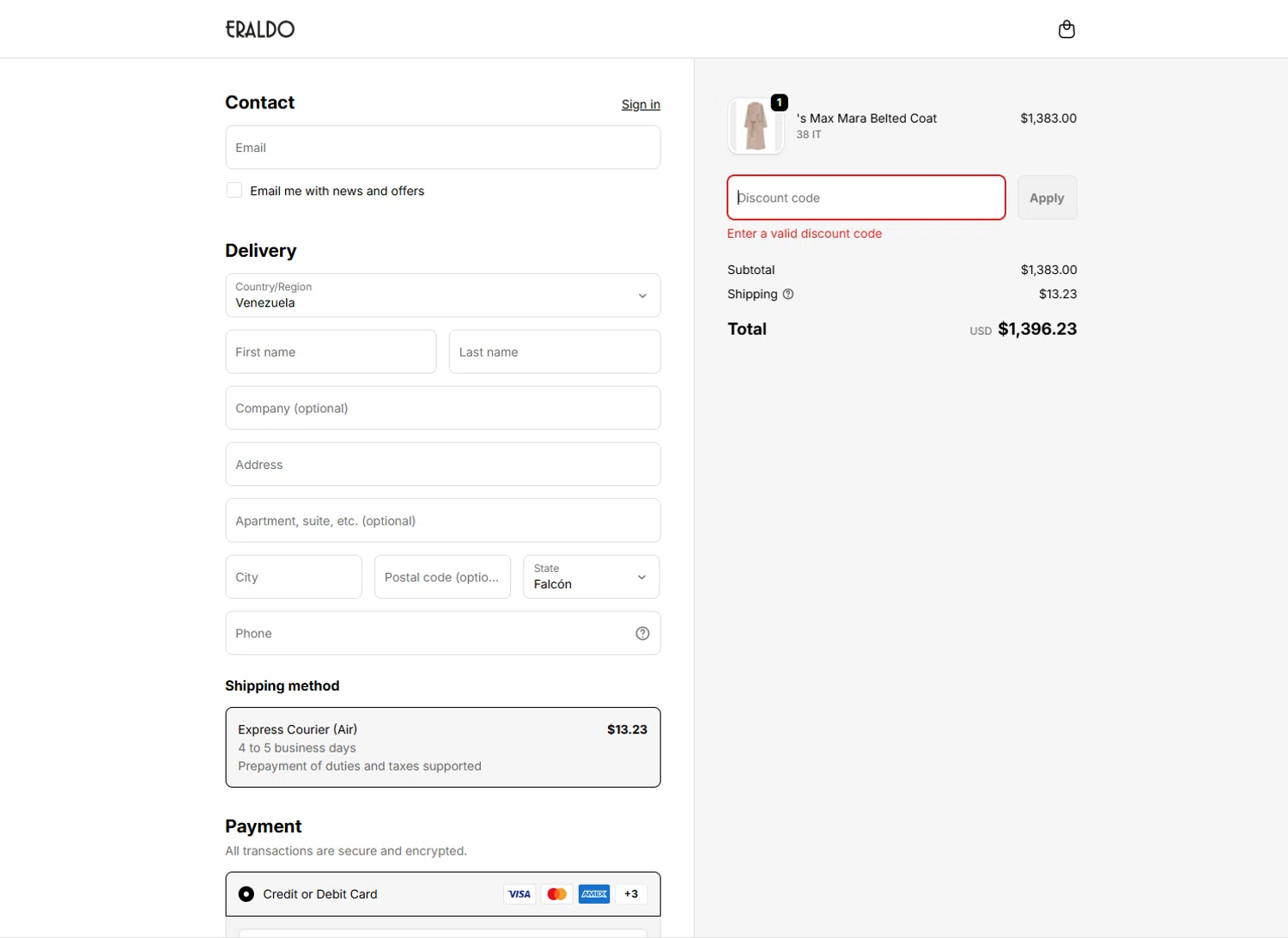Click the Shipping method heading
Image resolution: width=1288 pixels, height=938 pixels.
pyautogui.click(x=283, y=685)
